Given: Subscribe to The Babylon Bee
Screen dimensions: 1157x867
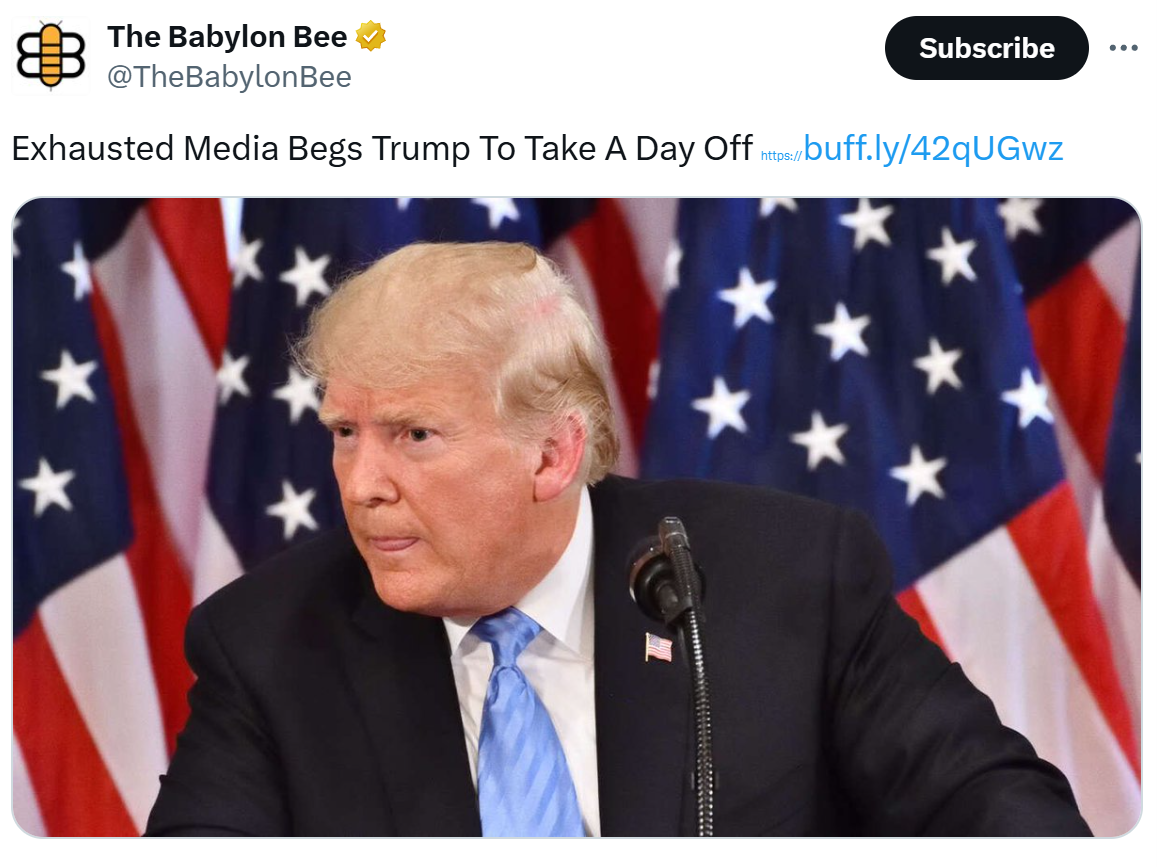Looking at the screenshot, I should (986, 48).
